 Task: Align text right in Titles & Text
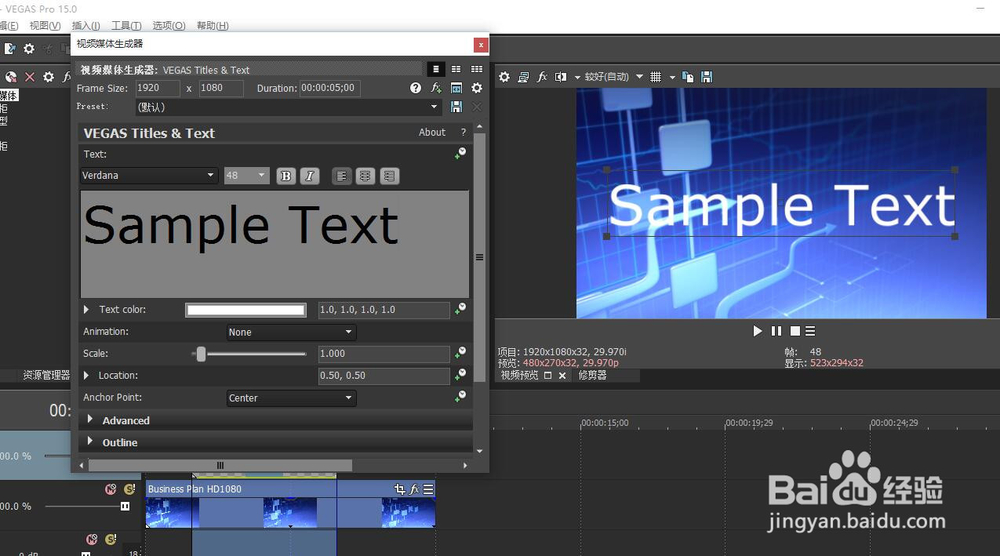389,176
